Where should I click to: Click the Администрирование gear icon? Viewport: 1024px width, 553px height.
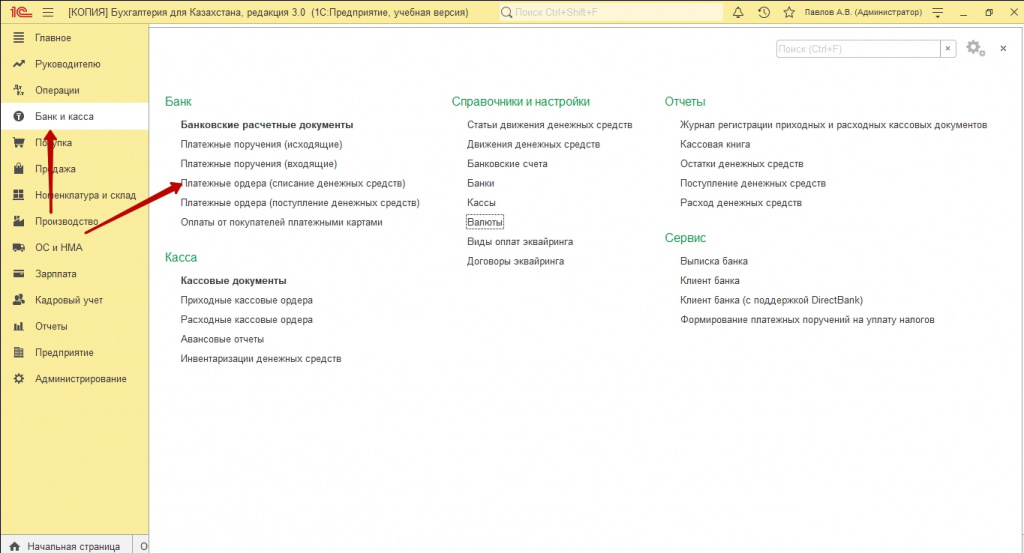[19, 378]
